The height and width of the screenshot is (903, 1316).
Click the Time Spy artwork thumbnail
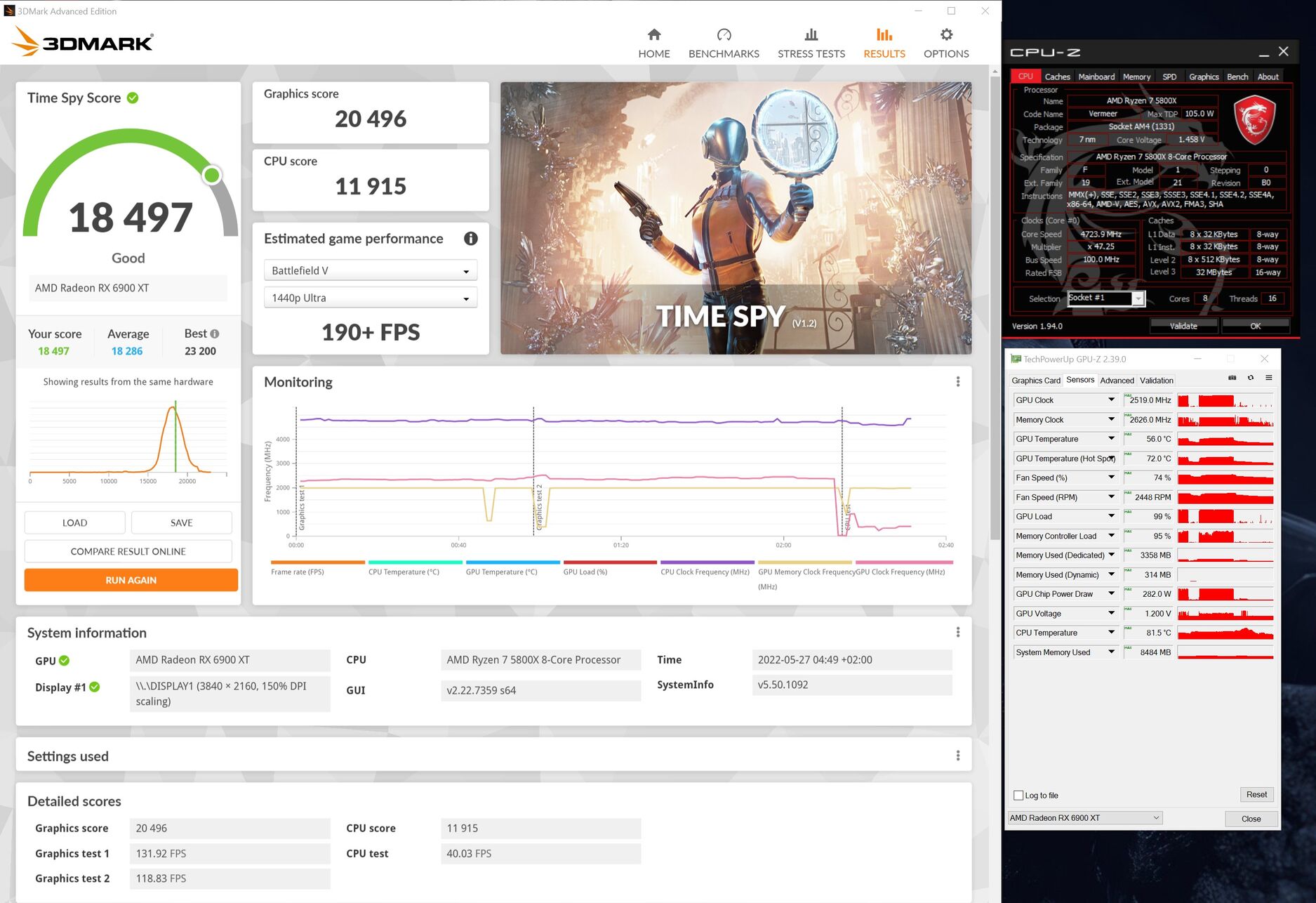[736, 218]
